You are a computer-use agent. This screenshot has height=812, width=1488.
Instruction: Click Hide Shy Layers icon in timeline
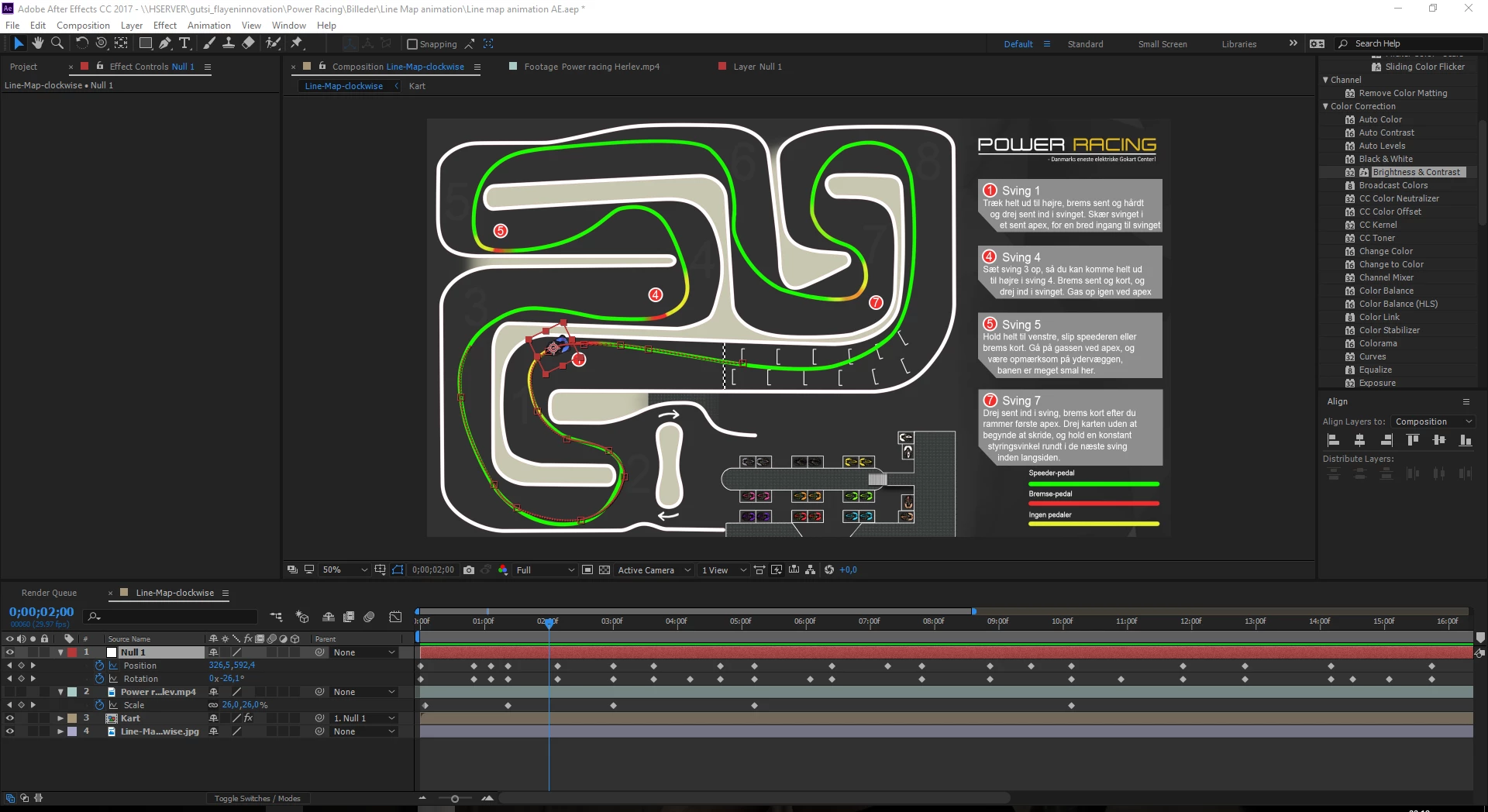tap(329, 617)
